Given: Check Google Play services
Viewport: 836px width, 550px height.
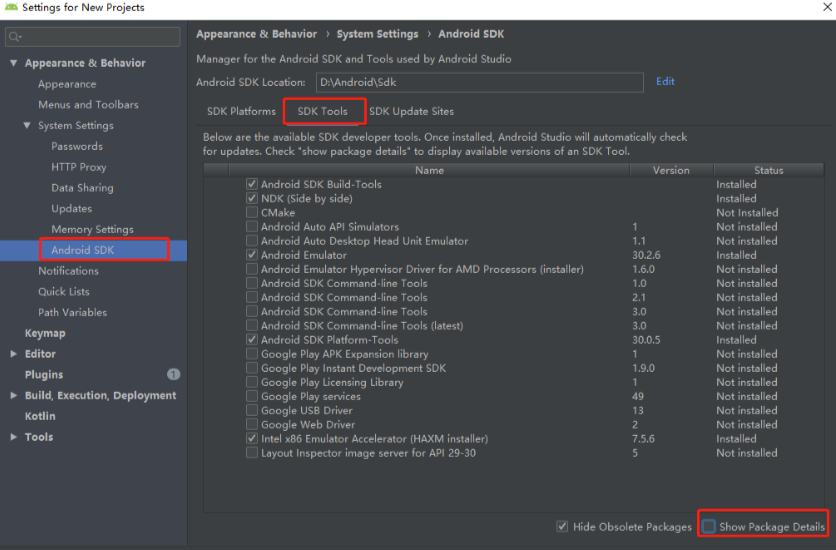Looking at the screenshot, I should click(252, 396).
